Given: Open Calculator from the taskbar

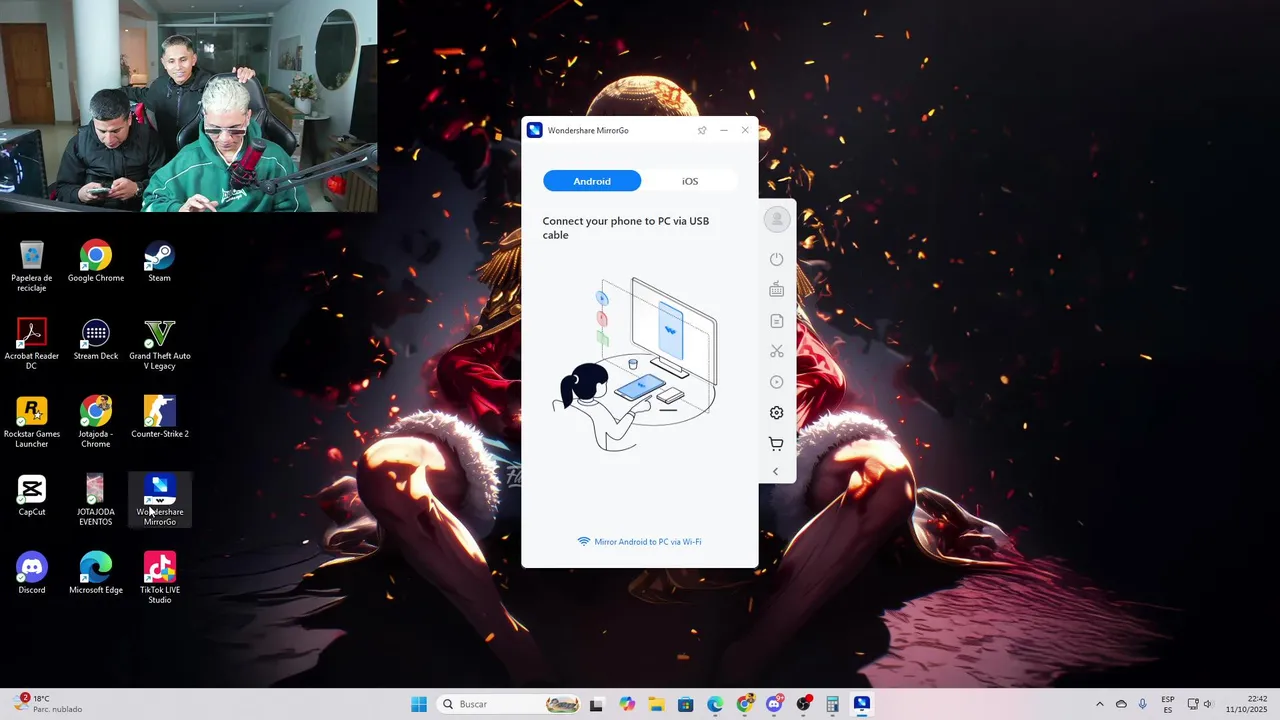Looking at the screenshot, I should (x=832, y=704).
